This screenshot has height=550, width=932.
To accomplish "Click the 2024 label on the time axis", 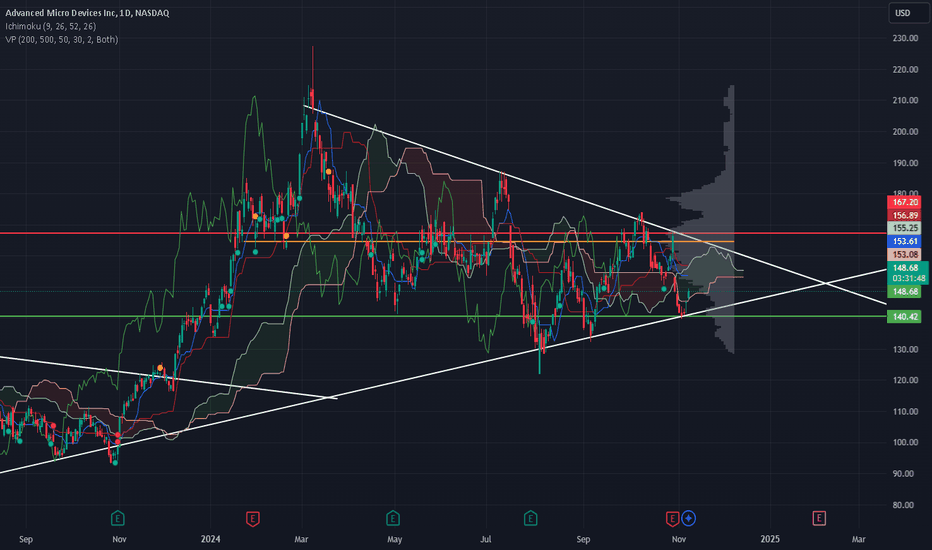I will (x=210, y=539).
